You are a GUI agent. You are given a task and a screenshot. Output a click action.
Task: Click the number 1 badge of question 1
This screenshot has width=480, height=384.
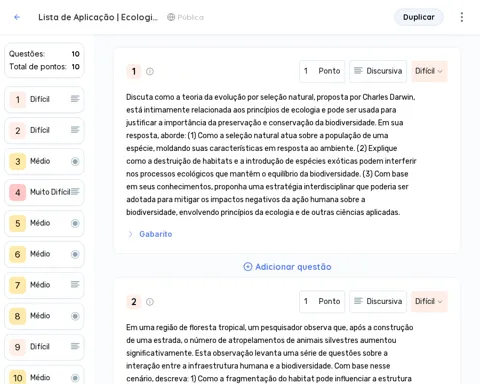(134, 71)
